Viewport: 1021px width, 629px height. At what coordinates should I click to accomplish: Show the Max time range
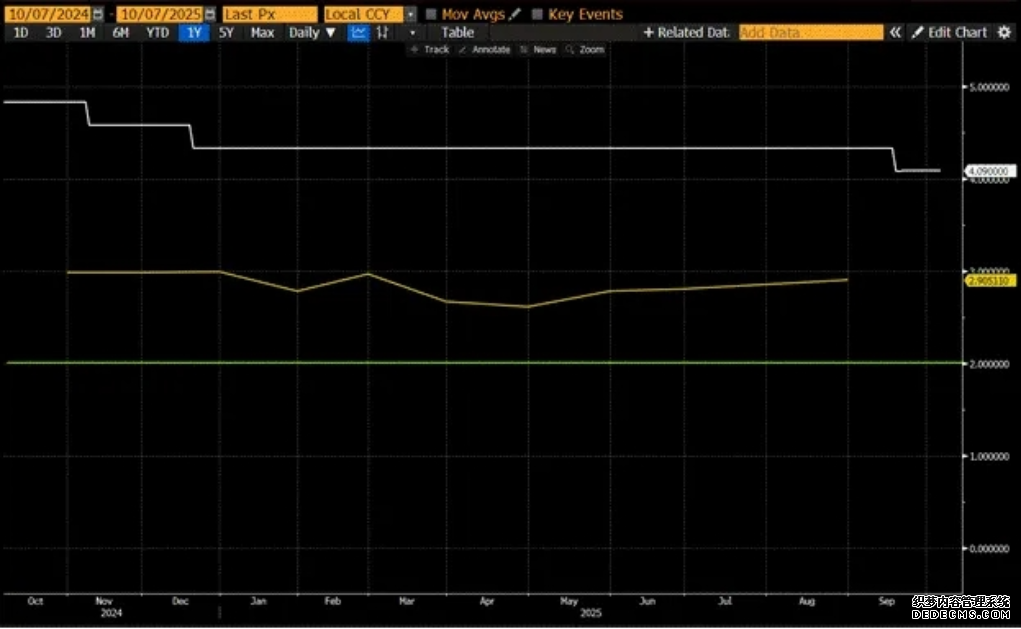262,33
